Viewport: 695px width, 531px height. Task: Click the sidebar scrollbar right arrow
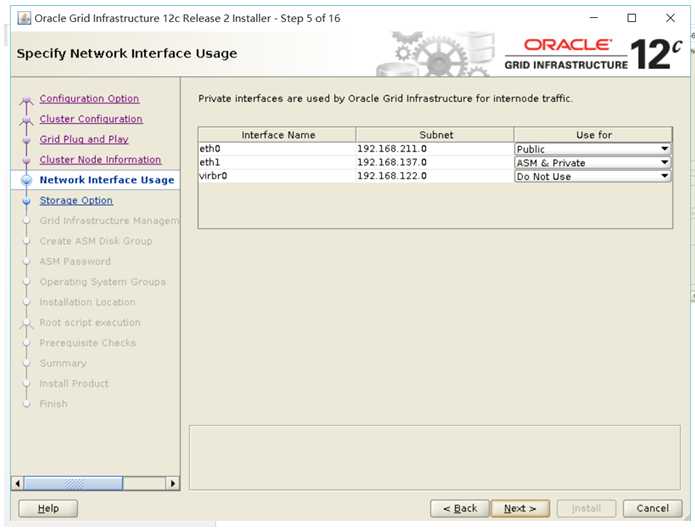pos(173,483)
